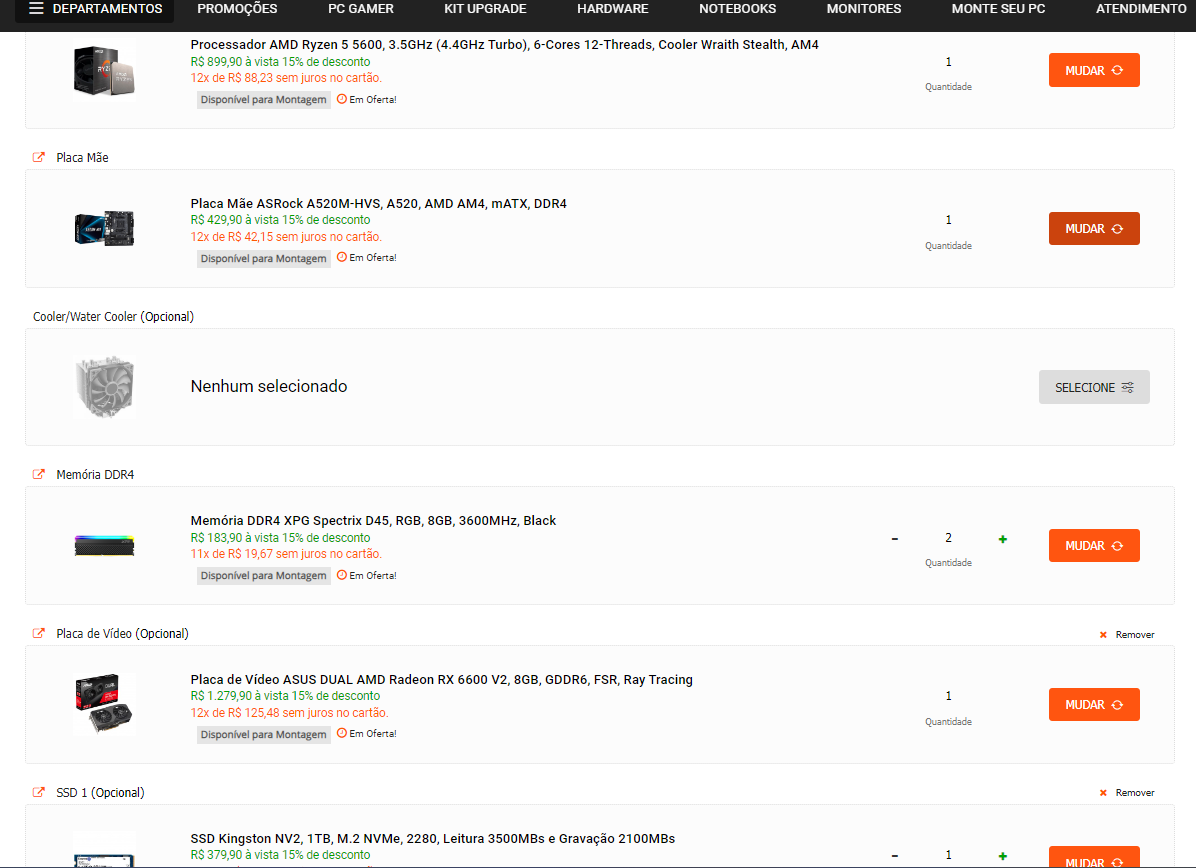Screen dimensions: 1196x868
Task: Decrease XPG Spectrix memory quantity with minus
Action: 895,539
